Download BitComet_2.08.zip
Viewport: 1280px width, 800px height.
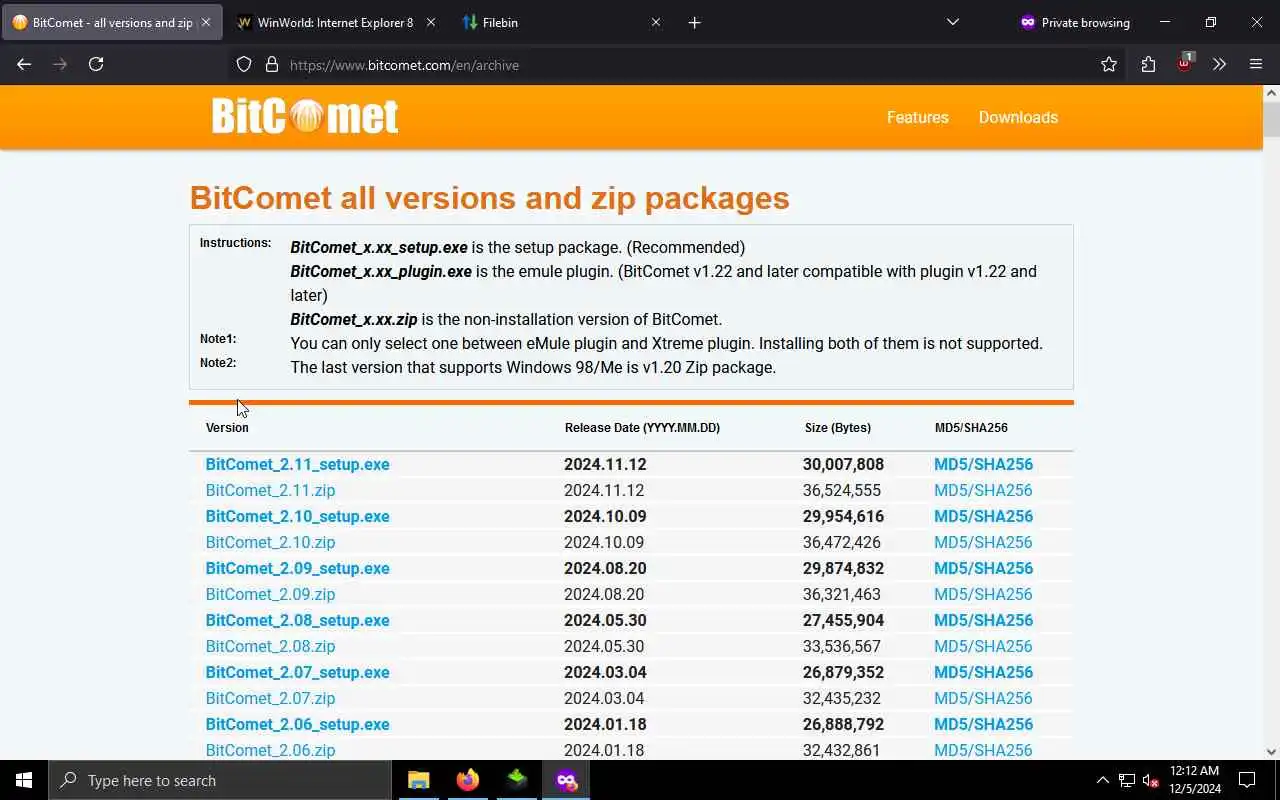270,646
